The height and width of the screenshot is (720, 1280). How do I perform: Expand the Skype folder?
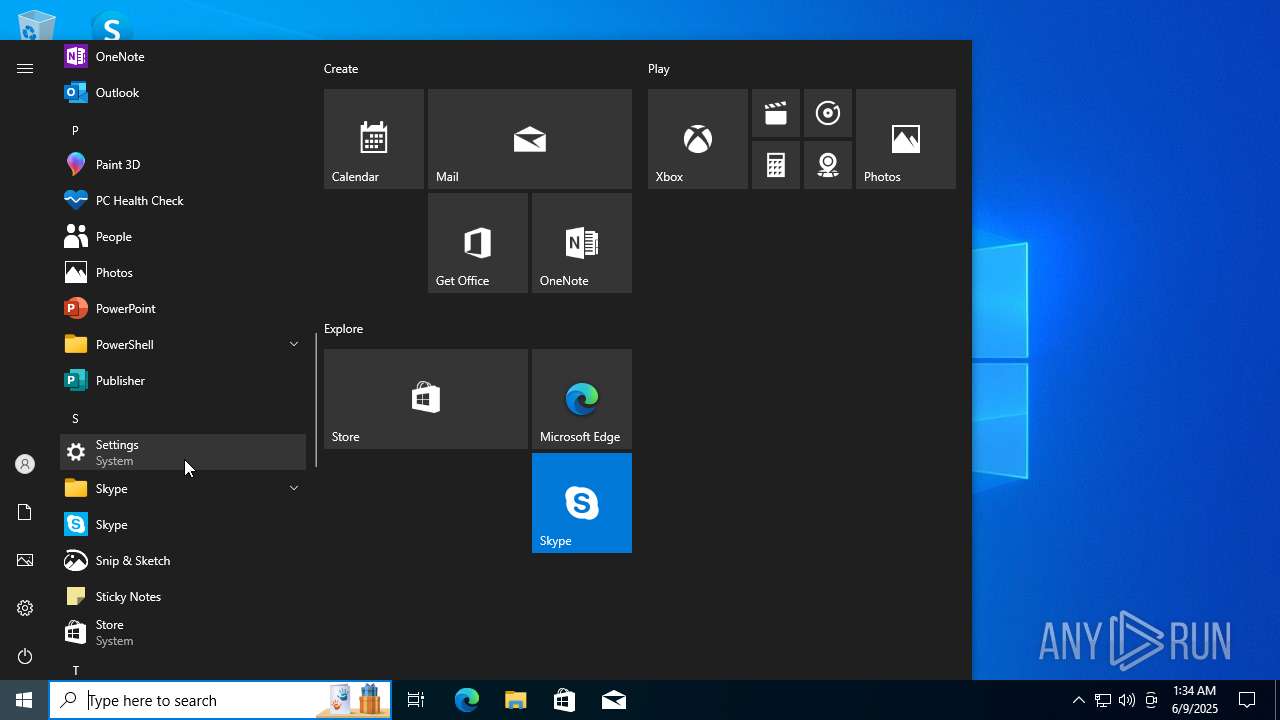183,488
